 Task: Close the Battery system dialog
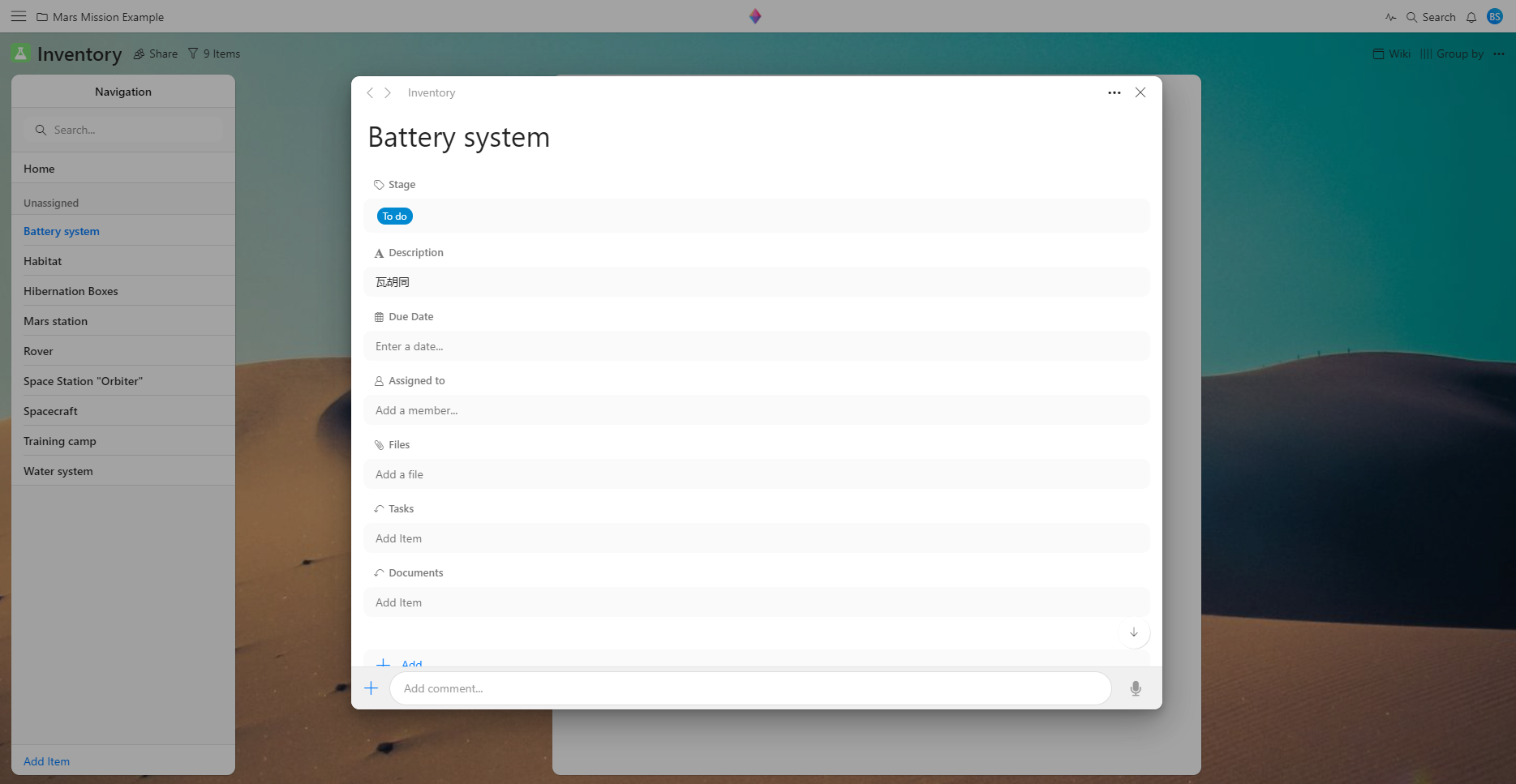point(1140,92)
